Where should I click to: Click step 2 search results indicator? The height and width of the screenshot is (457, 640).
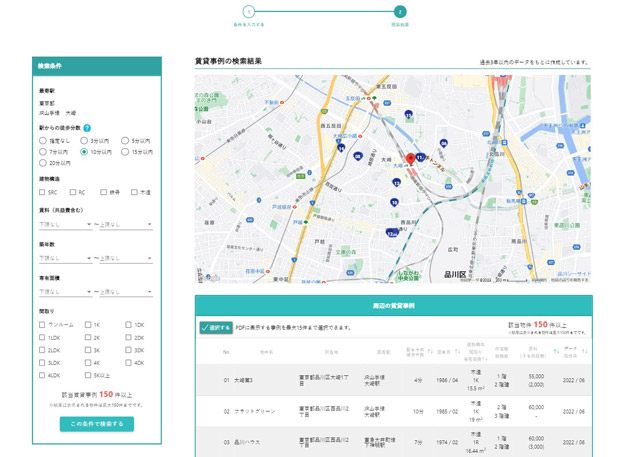click(x=400, y=12)
